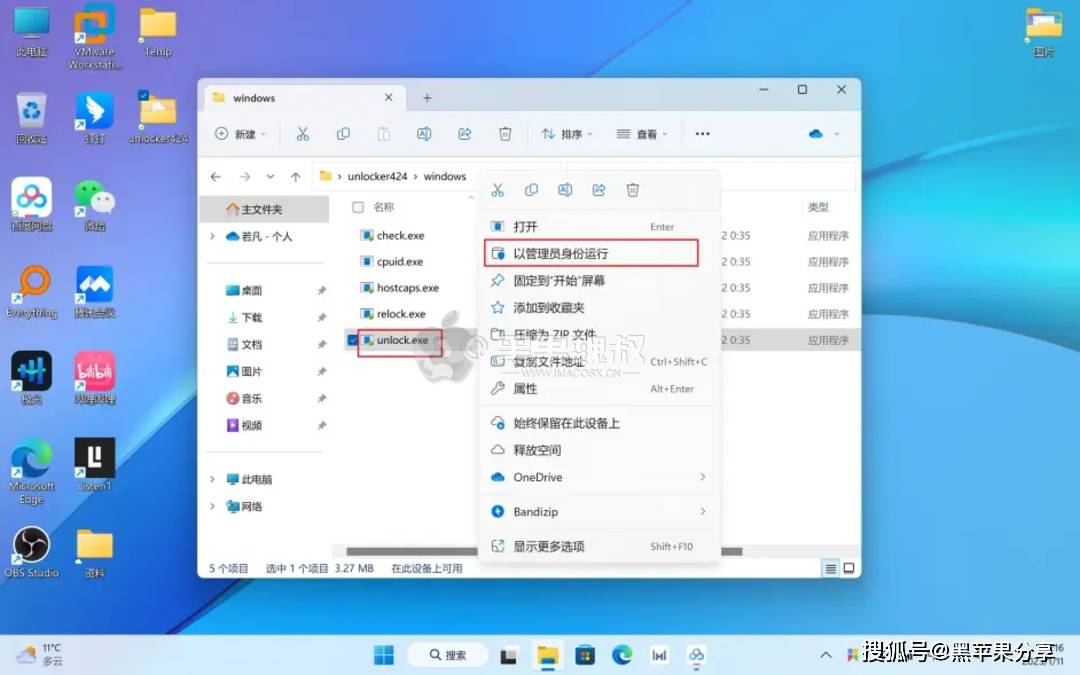Image resolution: width=1080 pixels, height=675 pixels.
Task: Sort files by the 名称 column header
Action: [x=384, y=207]
